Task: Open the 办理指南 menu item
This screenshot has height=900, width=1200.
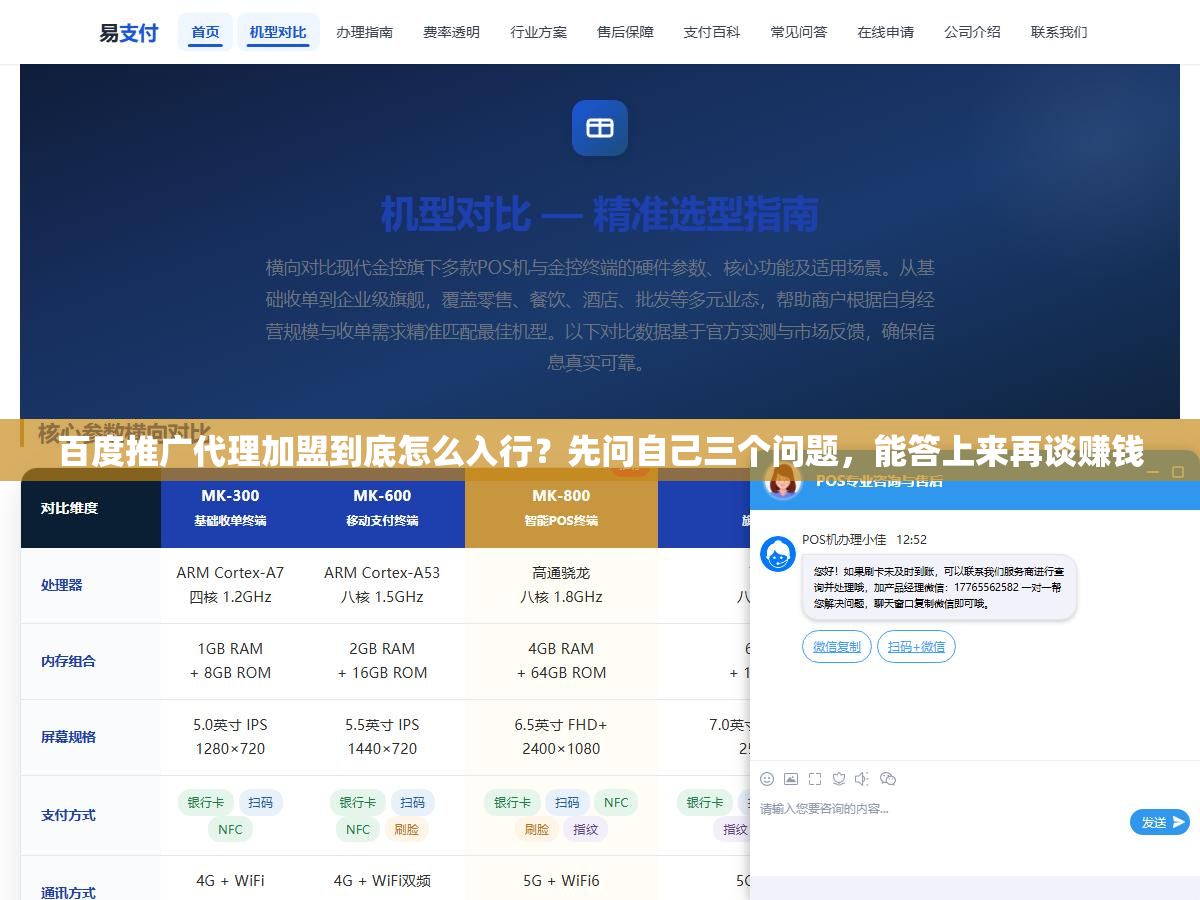Action: point(364,32)
